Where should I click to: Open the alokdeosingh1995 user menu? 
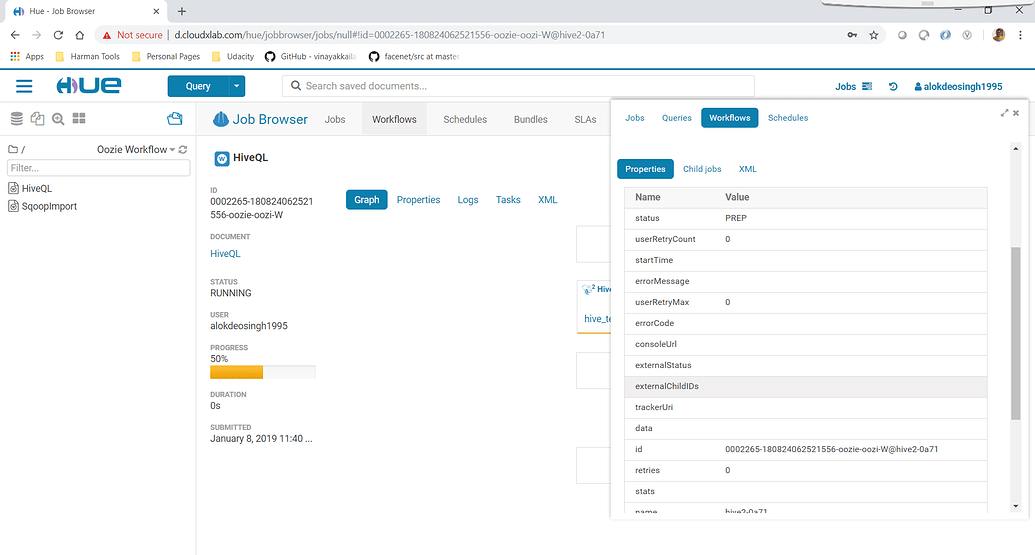tap(958, 87)
